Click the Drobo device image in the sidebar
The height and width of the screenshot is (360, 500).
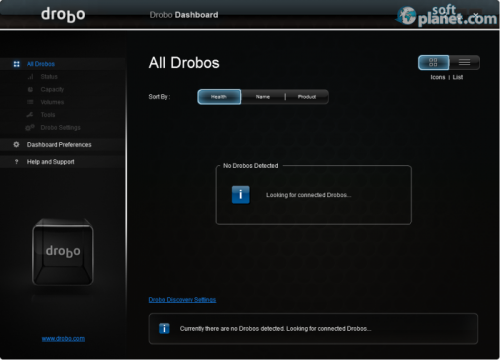coord(63,252)
